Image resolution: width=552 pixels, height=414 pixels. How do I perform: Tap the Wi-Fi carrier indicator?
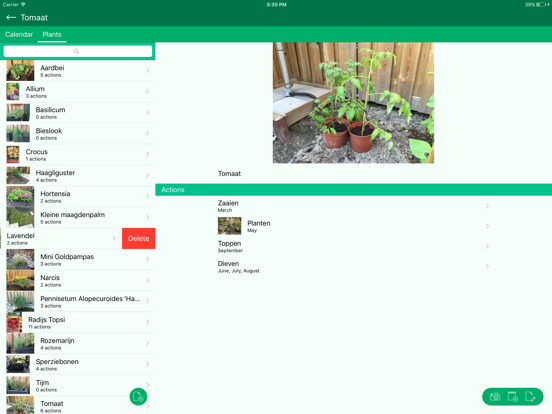pyautogui.click(x=23, y=5)
